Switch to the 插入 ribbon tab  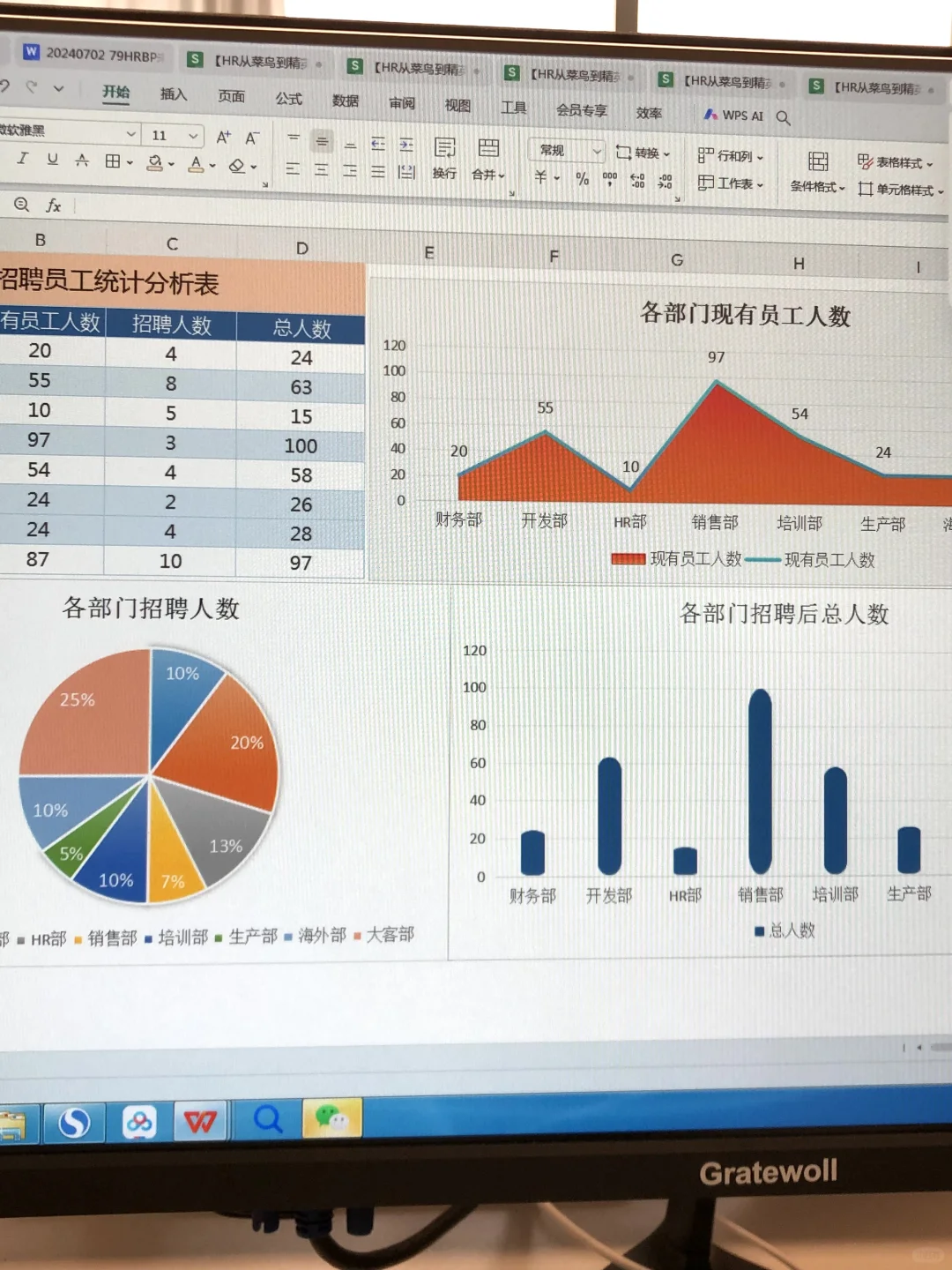pyautogui.click(x=172, y=95)
